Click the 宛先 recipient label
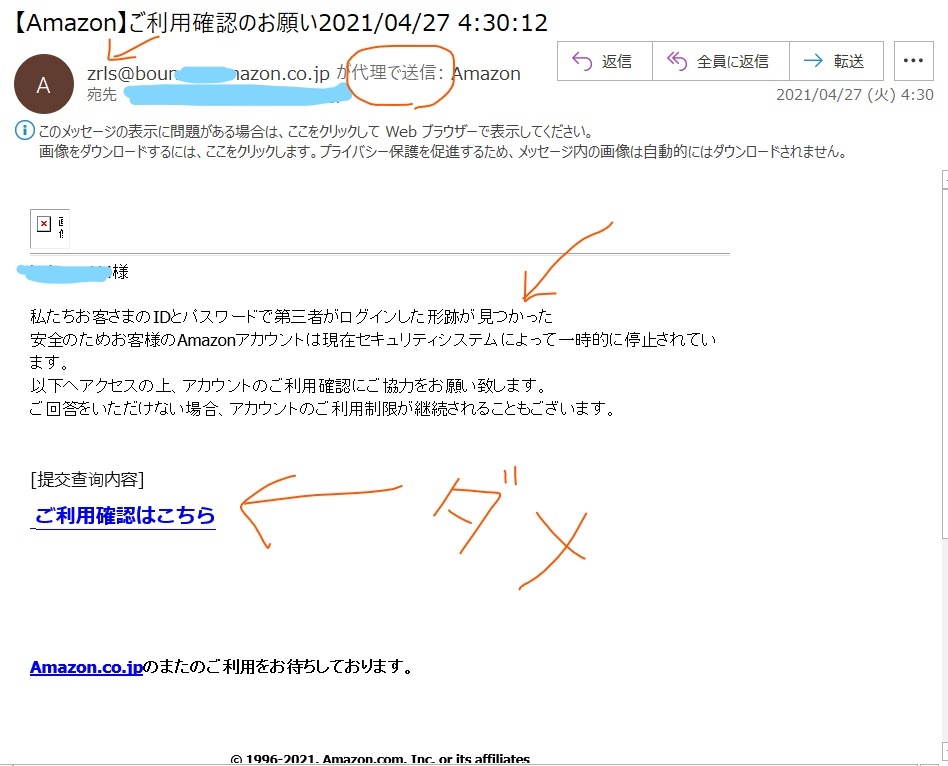 click(102, 95)
